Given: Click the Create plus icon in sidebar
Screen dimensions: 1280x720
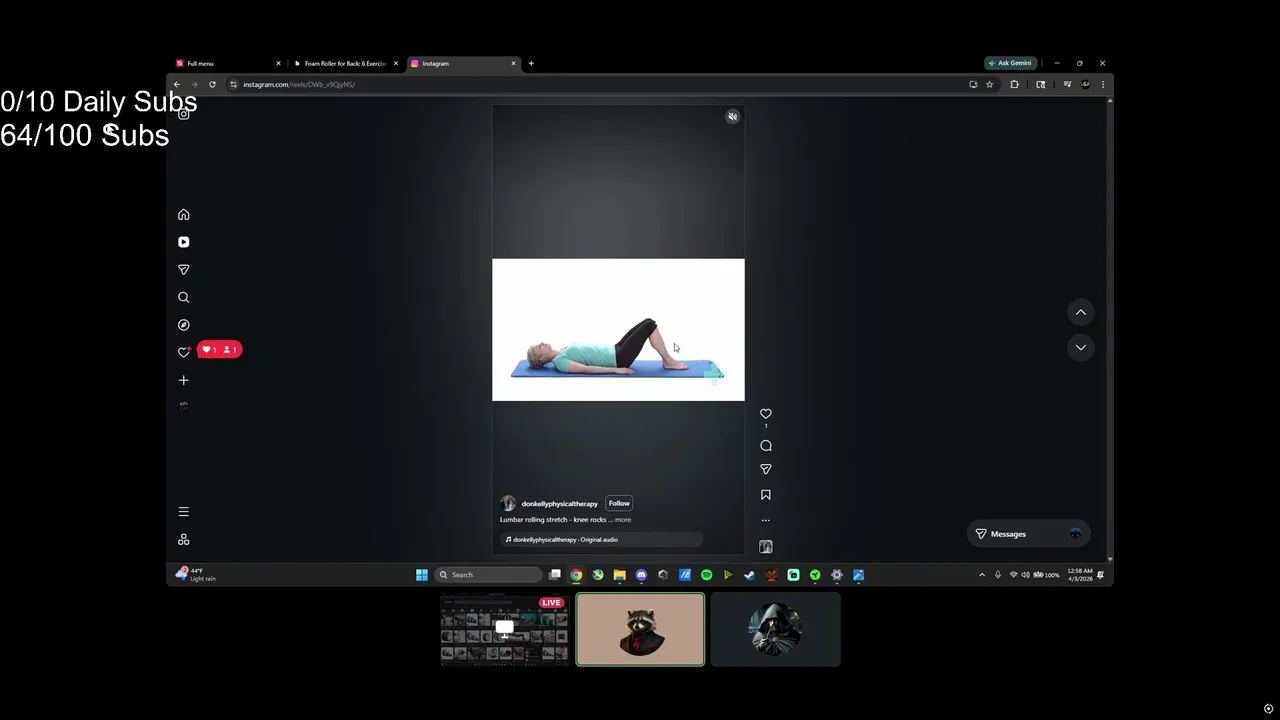Looking at the screenshot, I should pyautogui.click(x=183, y=380).
